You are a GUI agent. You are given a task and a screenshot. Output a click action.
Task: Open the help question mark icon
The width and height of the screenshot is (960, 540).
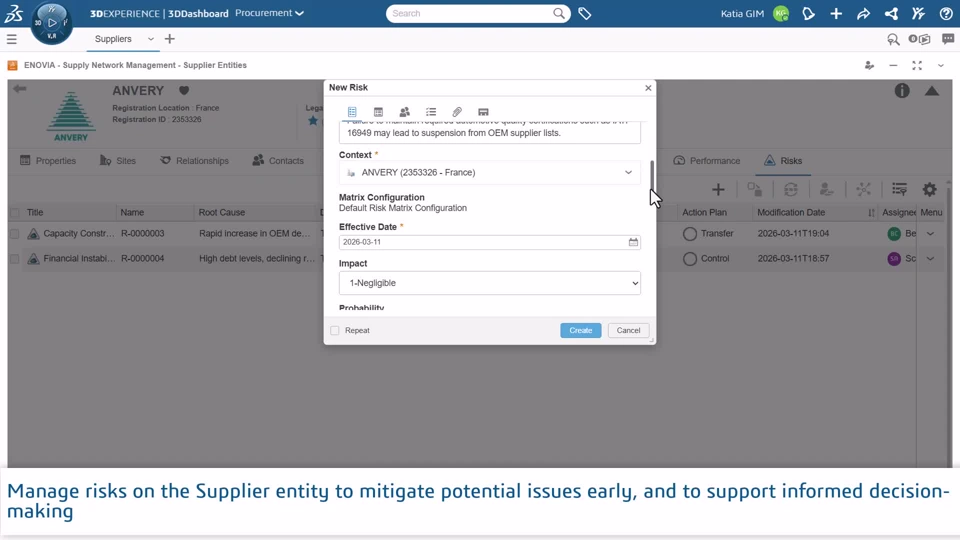coord(946,13)
